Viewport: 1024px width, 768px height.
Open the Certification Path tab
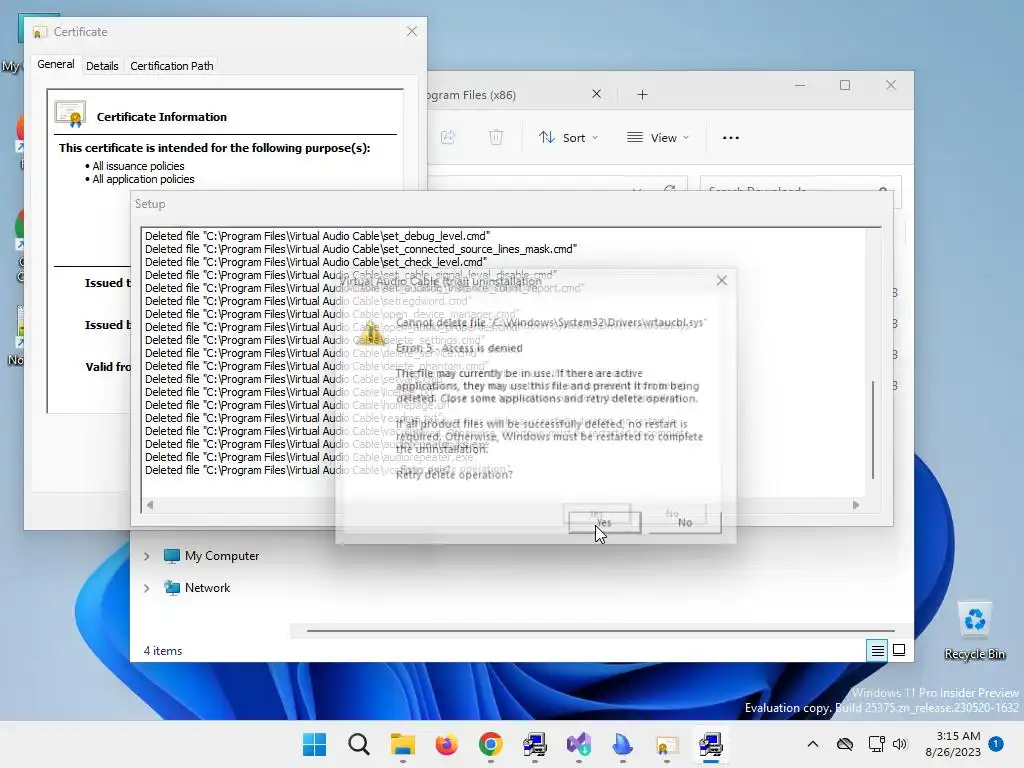pos(172,66)
